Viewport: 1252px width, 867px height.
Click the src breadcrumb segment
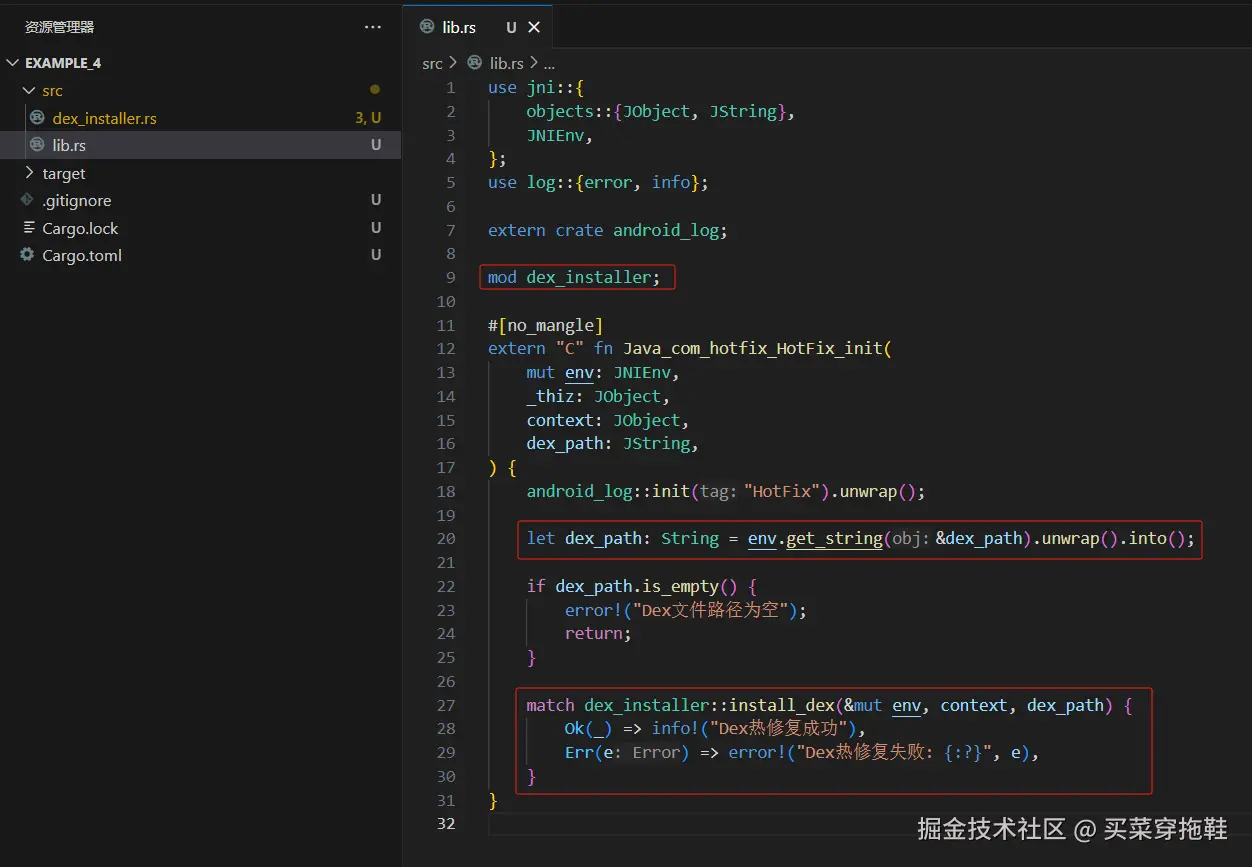[432, 63]
